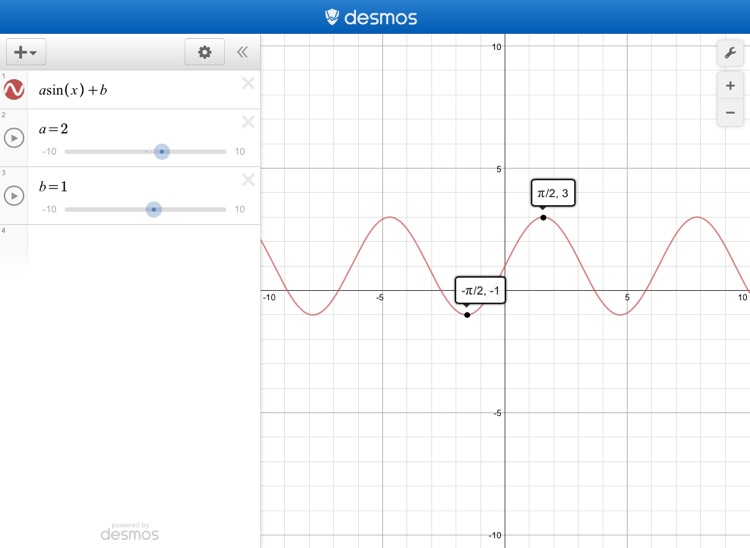Screen dimensions: 750x548
Task: Click the desmos logo in header
Action: (371, 17)
